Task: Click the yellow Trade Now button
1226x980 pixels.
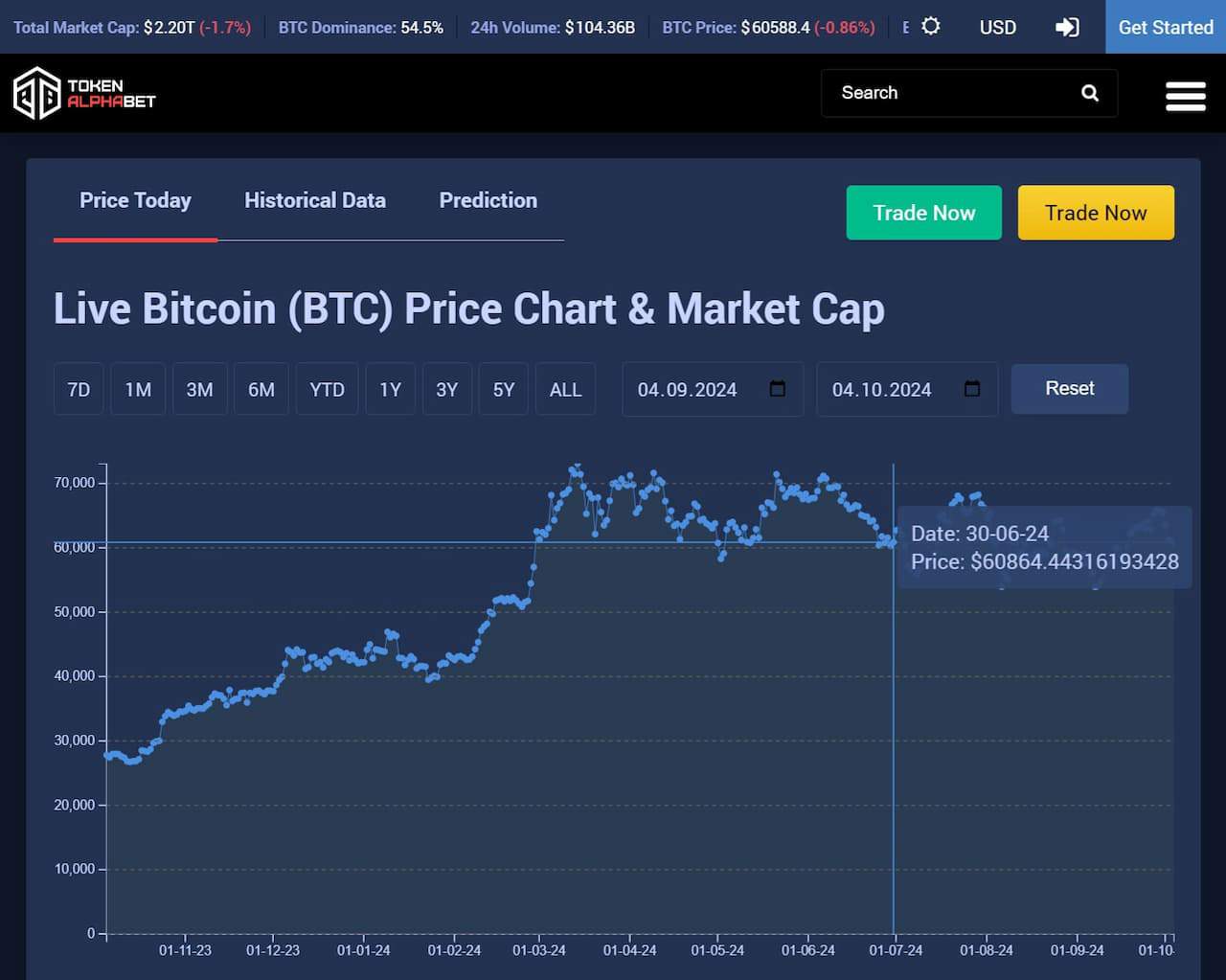Action: tap(1095, 213)
